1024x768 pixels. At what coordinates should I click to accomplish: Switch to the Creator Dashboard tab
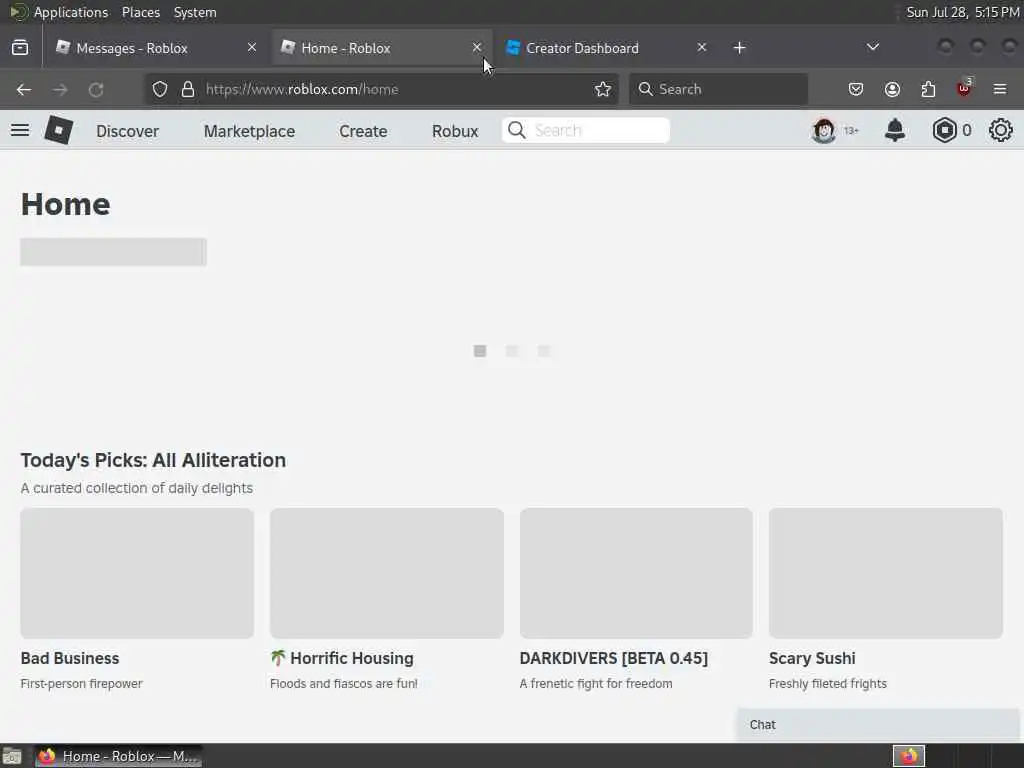(607, 48)
